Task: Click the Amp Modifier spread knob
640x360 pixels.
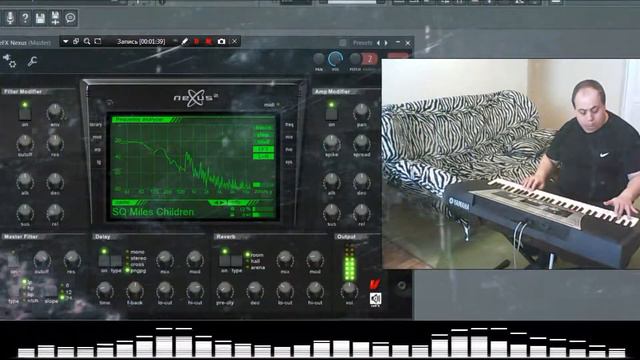Action: [362, 143]
